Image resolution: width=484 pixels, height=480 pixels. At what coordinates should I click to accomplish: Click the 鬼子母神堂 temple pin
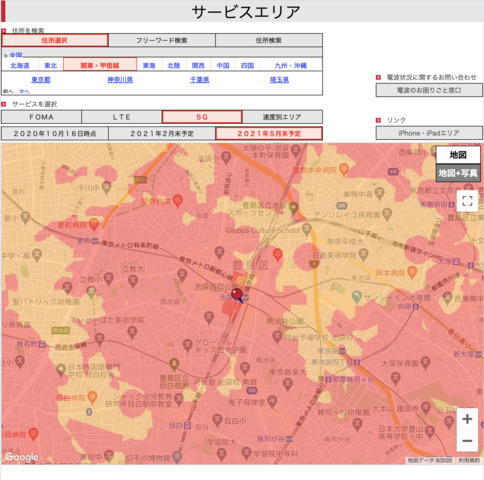[x=272, y=402]
